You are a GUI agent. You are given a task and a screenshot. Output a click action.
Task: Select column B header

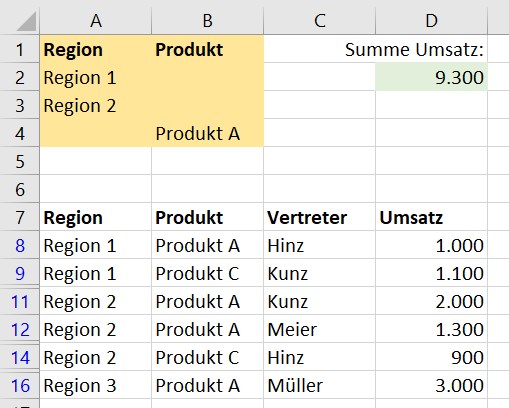pos(207,21)
